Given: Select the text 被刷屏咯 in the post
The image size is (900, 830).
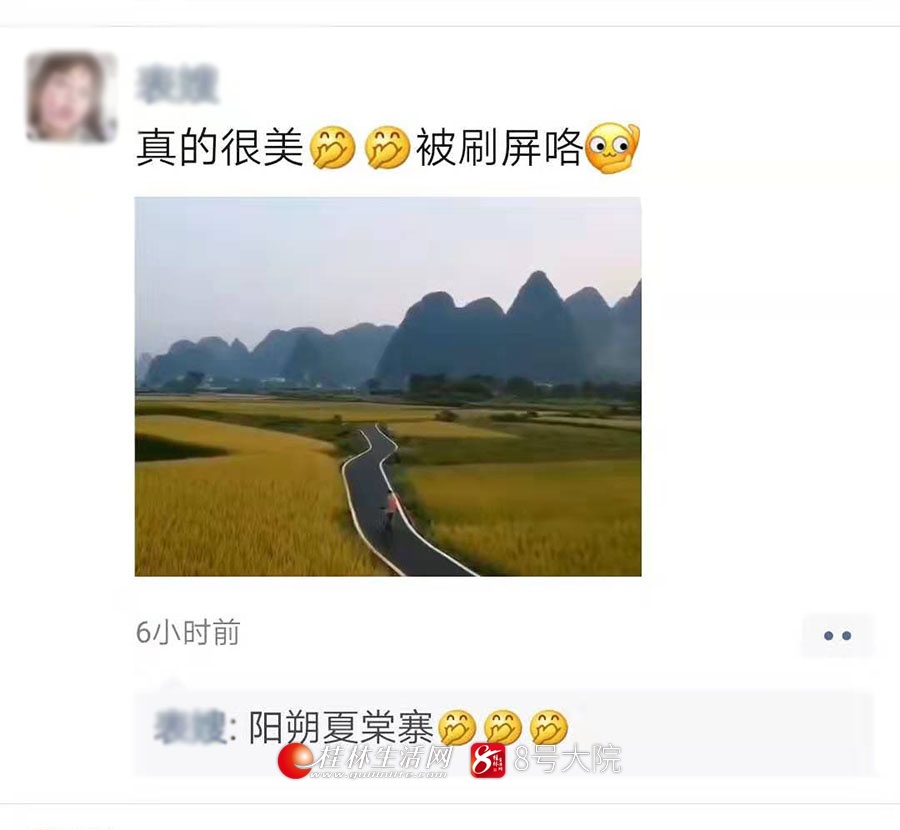Looking at the screenshot, I should click(499, 148).
